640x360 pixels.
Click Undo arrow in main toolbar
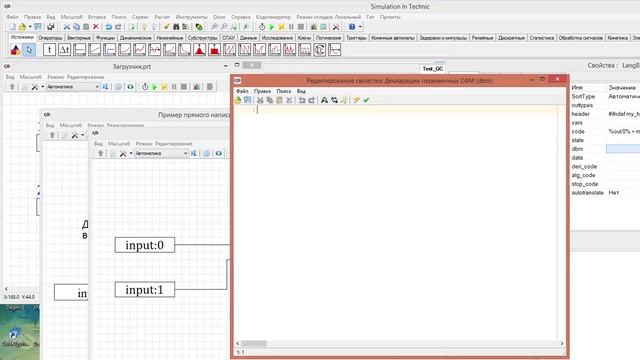pos(109,27)
